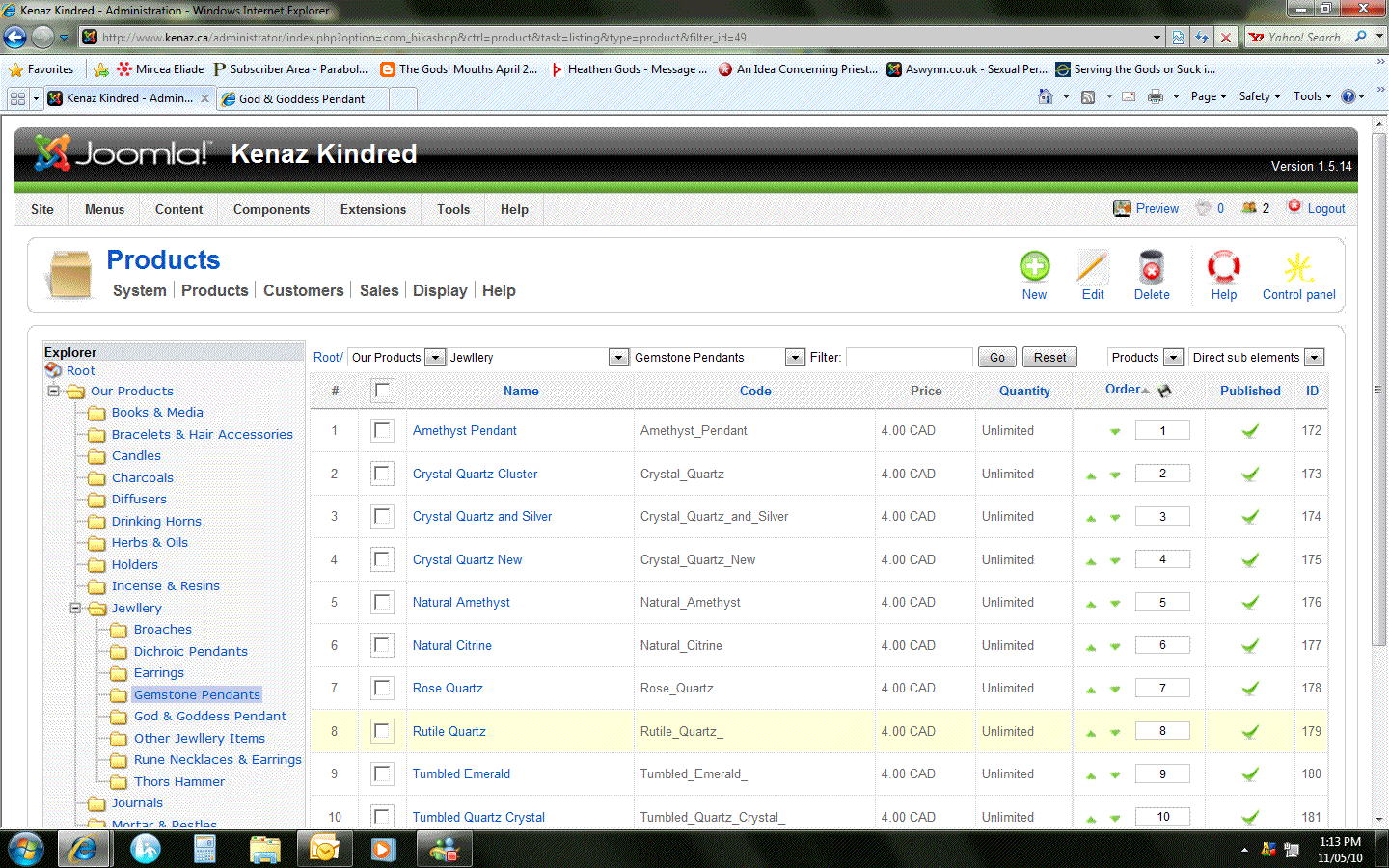Collapse the Jewllery tree node
Screen dimensions: 1389x868
pyautogui.click(x=75, y=609)
